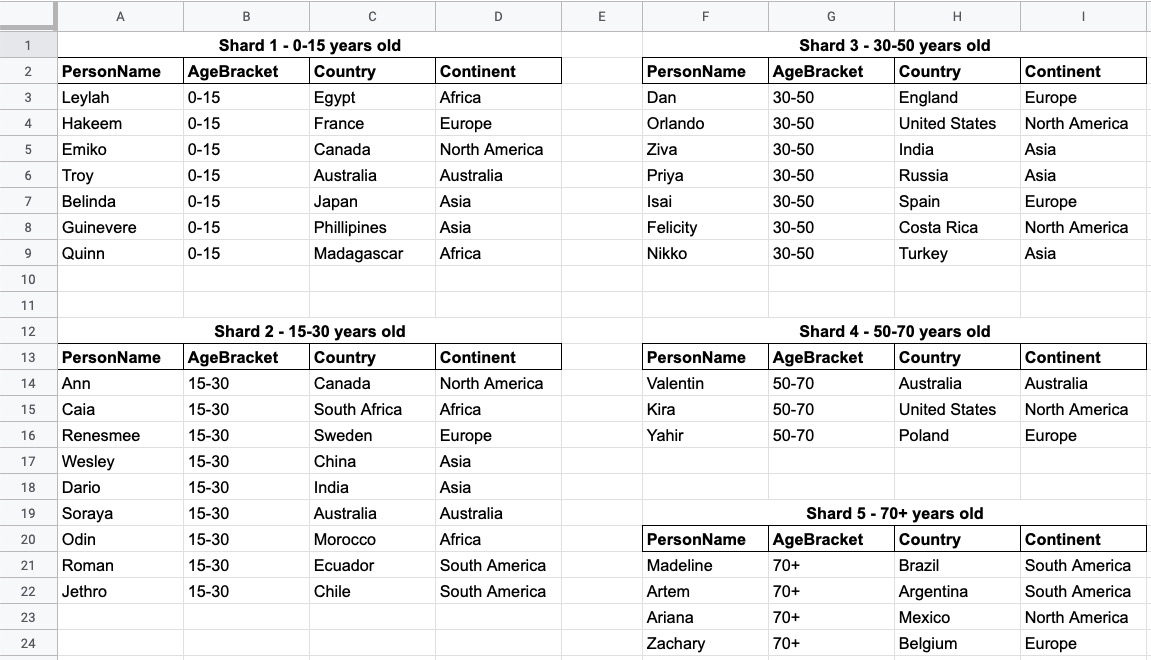This screenshot has width=1151, height=660.
Task: Click the cell with Costa Rica
Action: [957, 228]
